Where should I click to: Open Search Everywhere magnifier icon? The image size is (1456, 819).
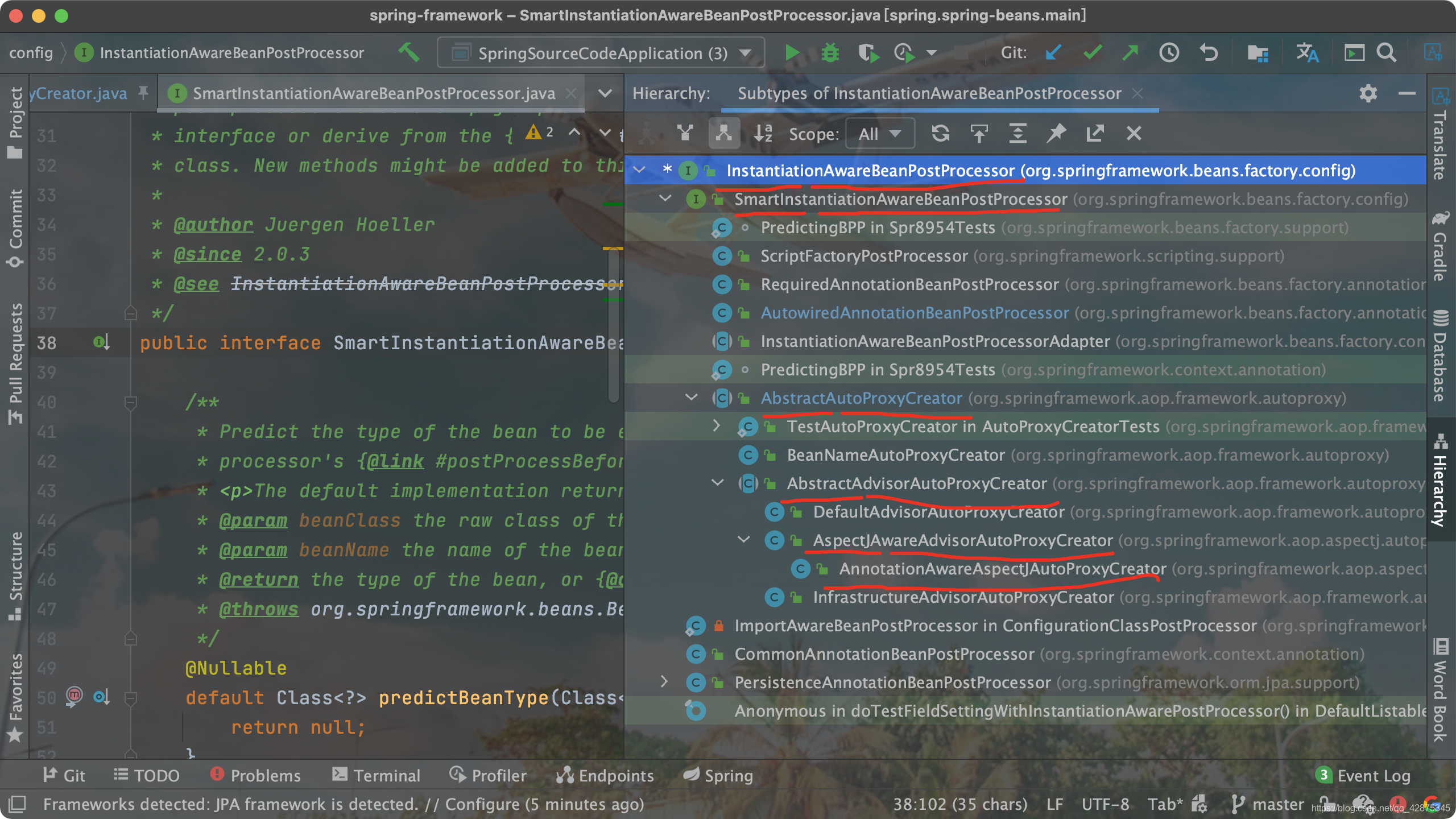pos(1387,53)
